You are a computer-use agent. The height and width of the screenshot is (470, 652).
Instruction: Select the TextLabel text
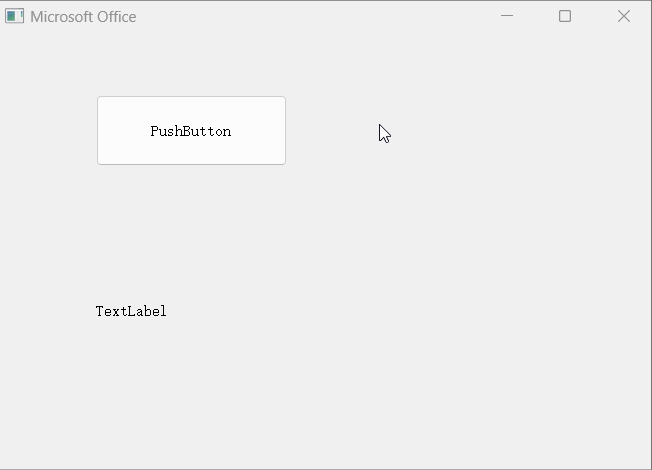(x=131, y=311)
